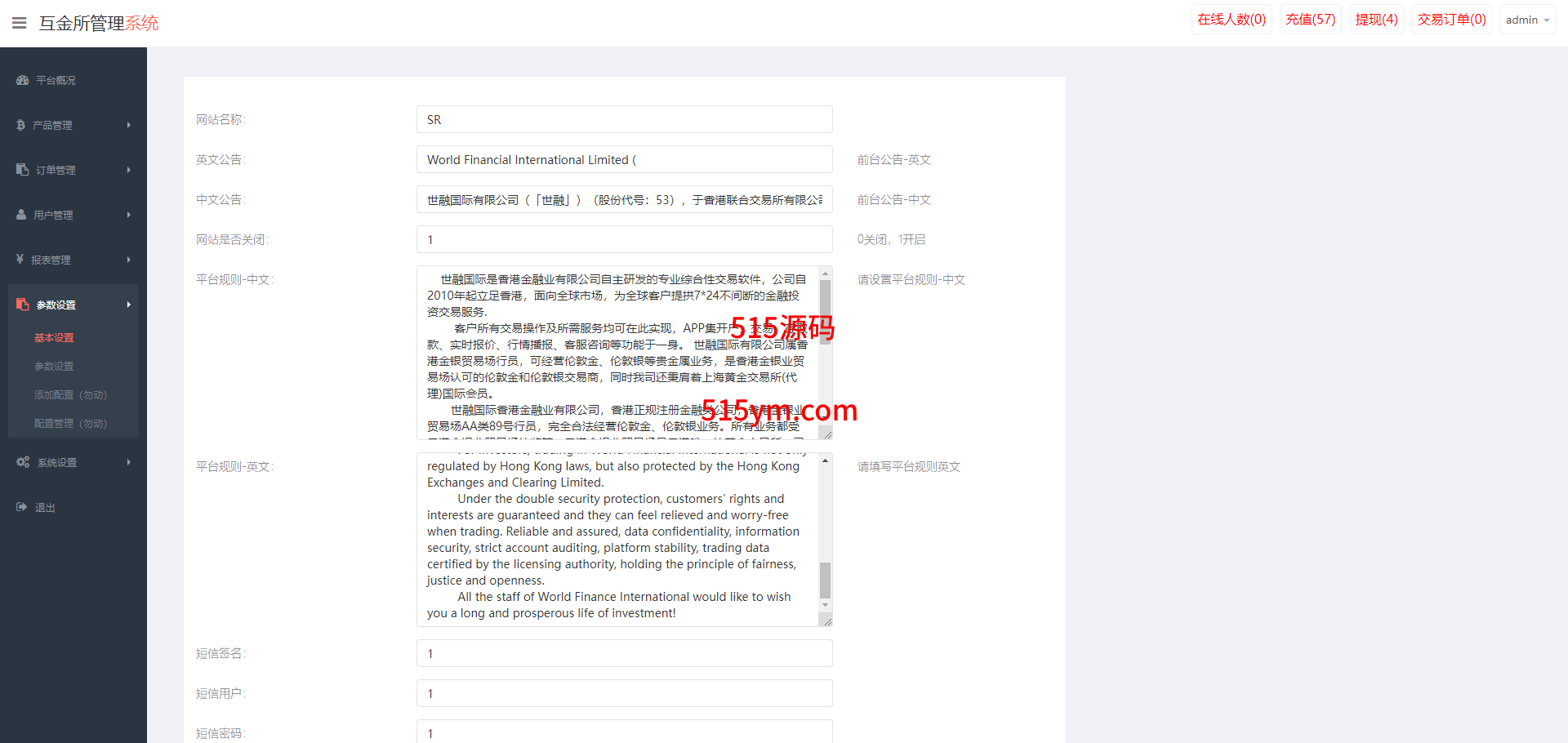Click the 平台规则-英文 textarea scrollbar thumb

825,580
